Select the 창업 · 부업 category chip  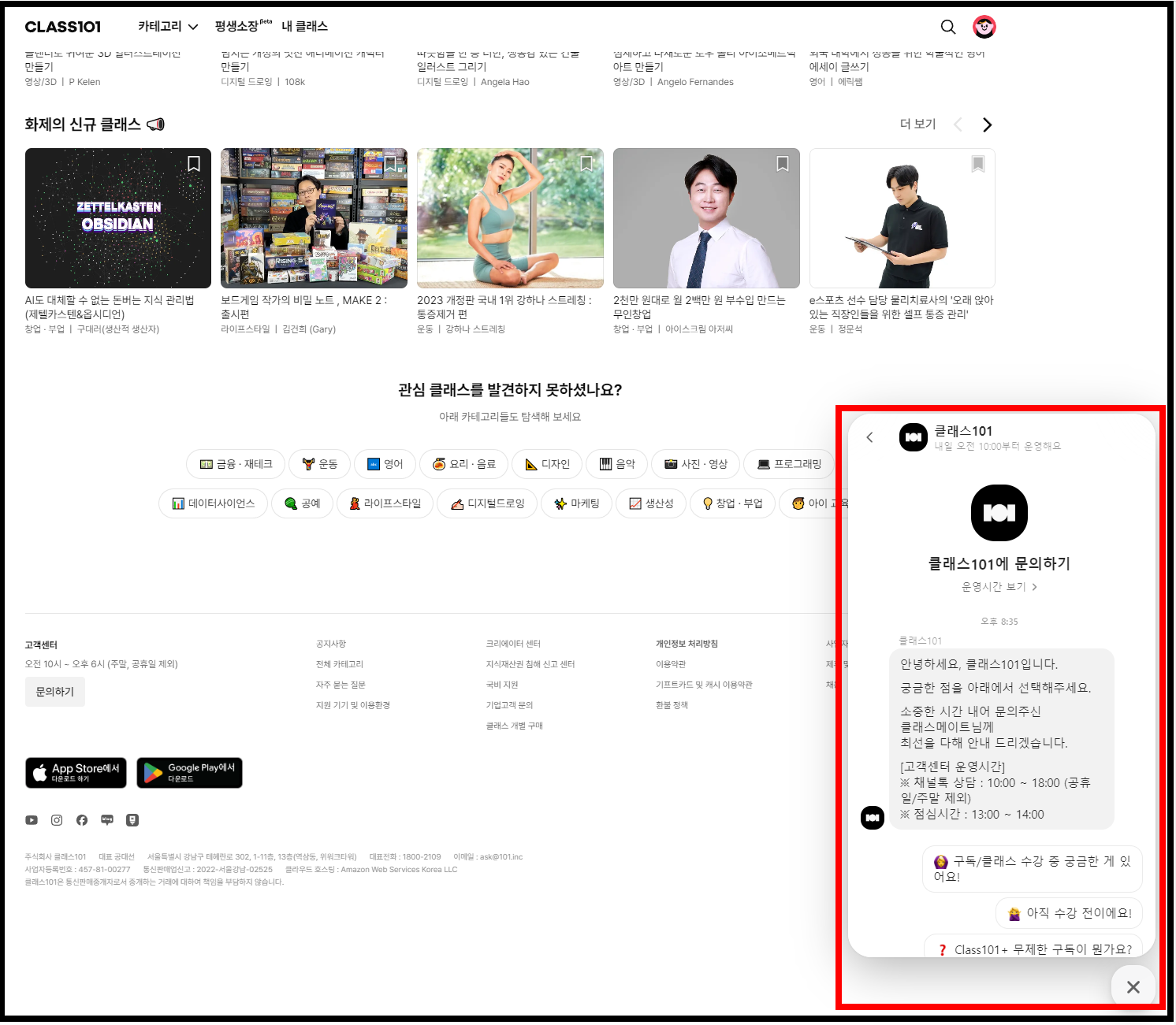[732, 503]
